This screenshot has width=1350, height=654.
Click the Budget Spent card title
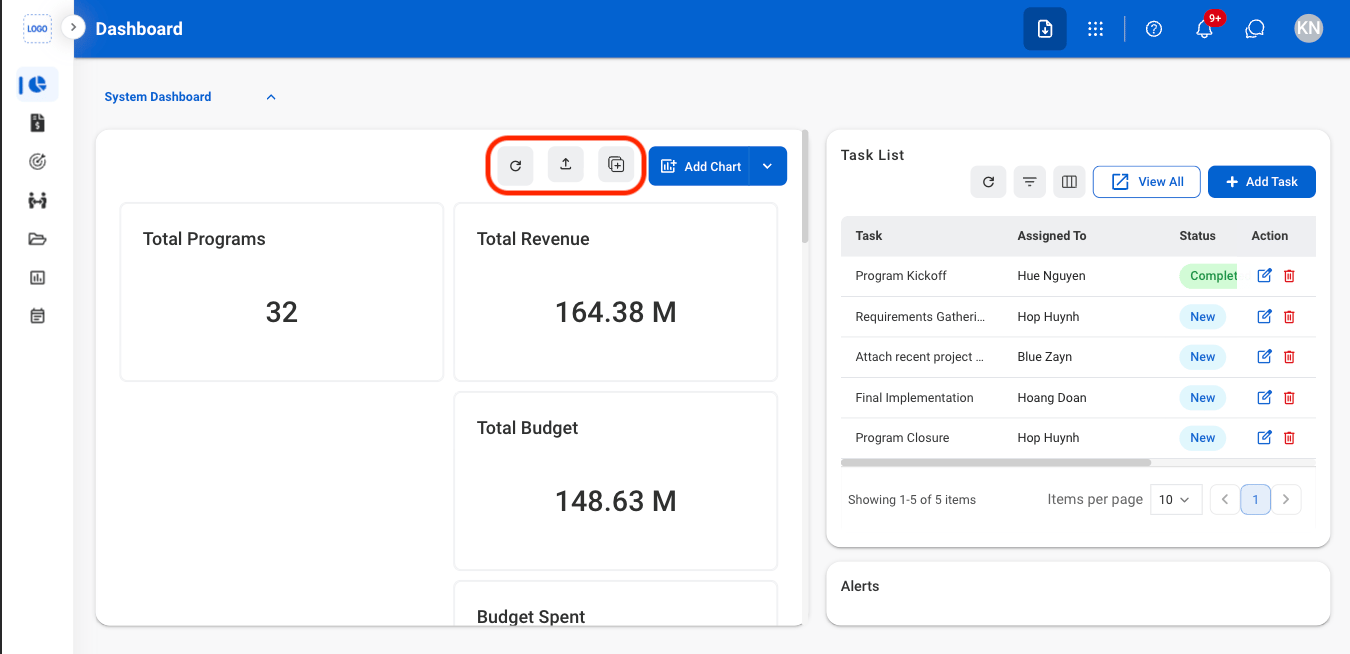(531, 617)
